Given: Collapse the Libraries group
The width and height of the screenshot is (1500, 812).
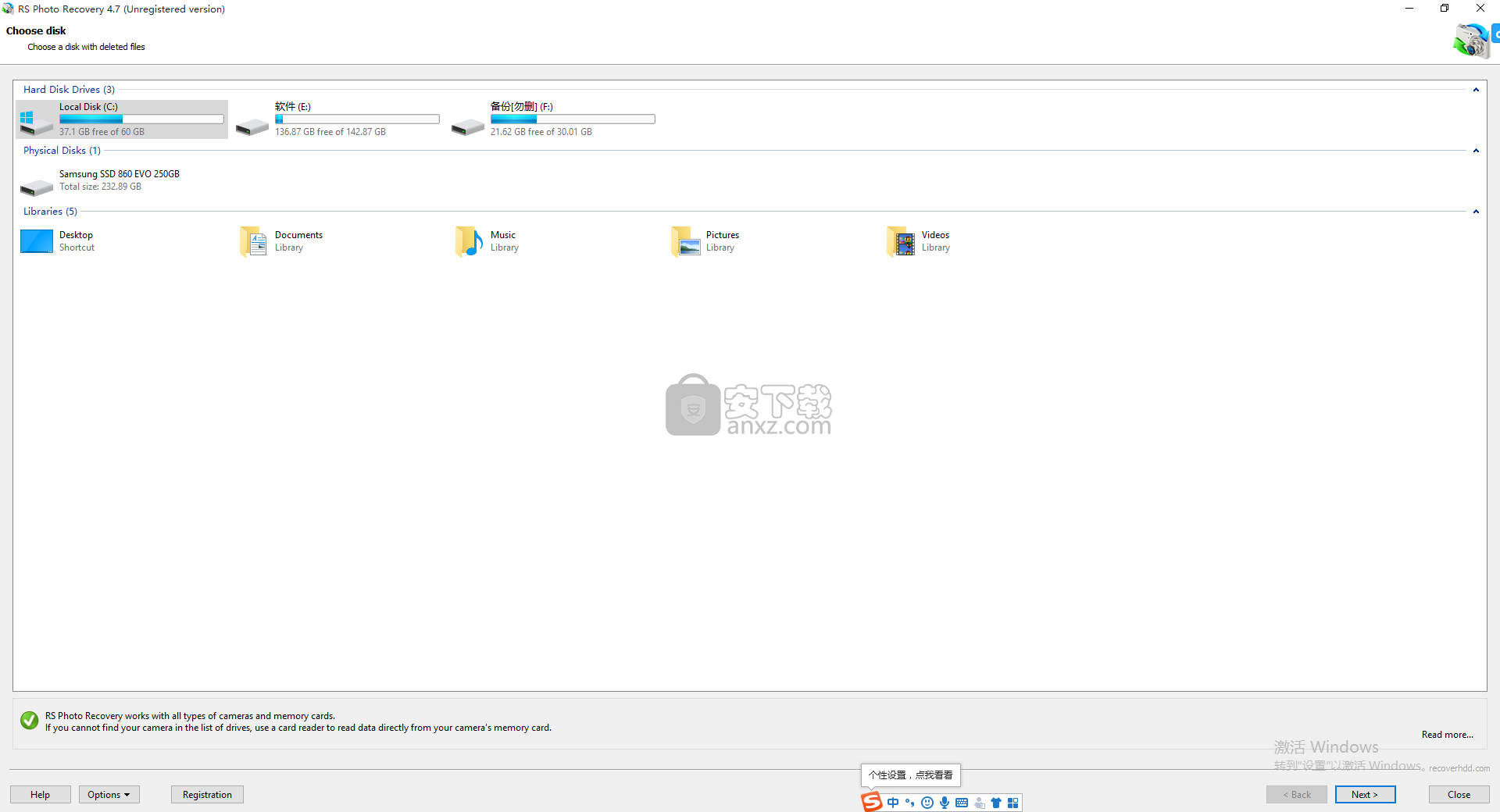Looking at the screenshot, I should coord(1476,212).
